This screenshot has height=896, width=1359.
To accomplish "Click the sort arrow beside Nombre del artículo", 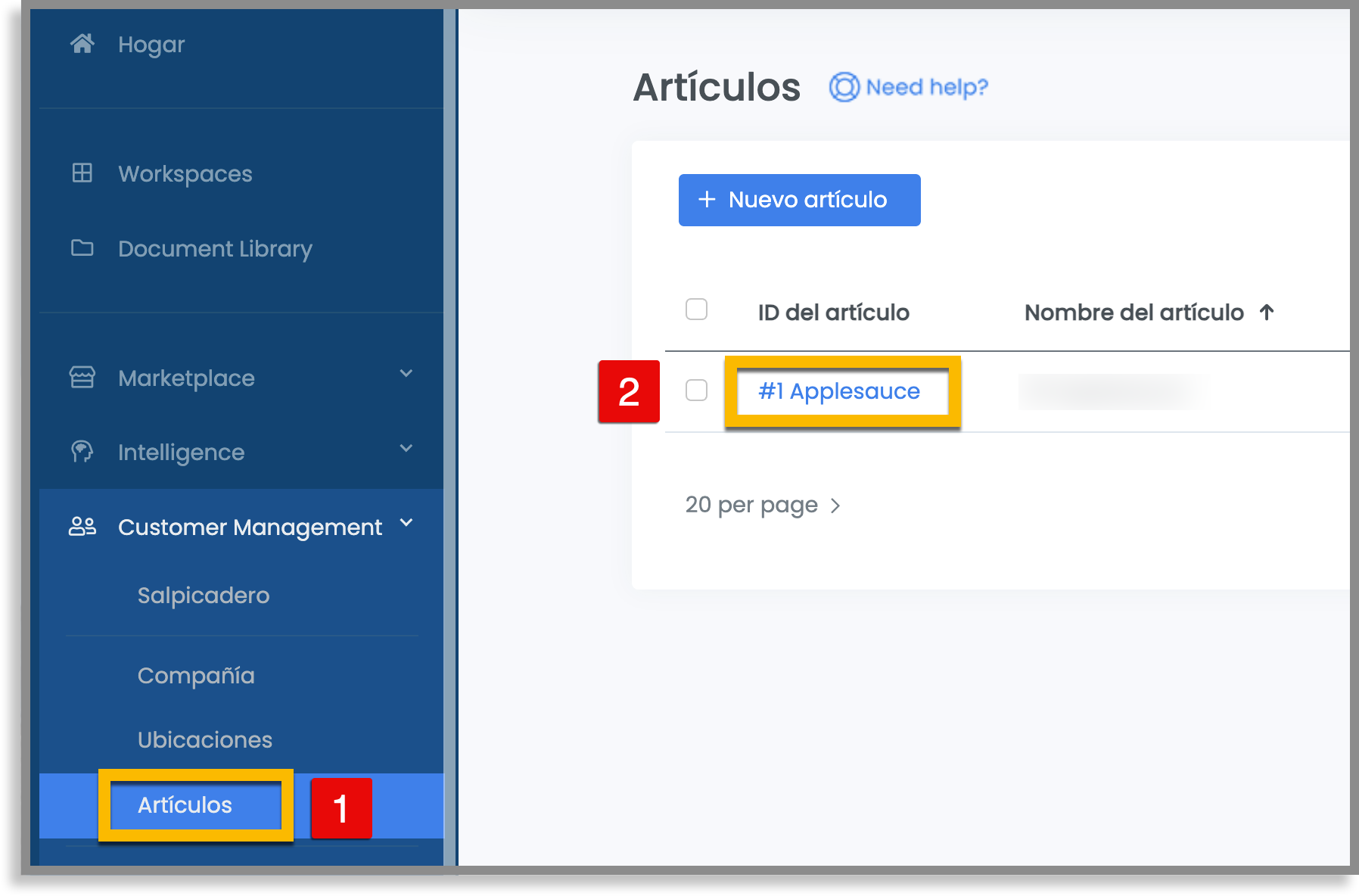I will (x=1267, y=312).
